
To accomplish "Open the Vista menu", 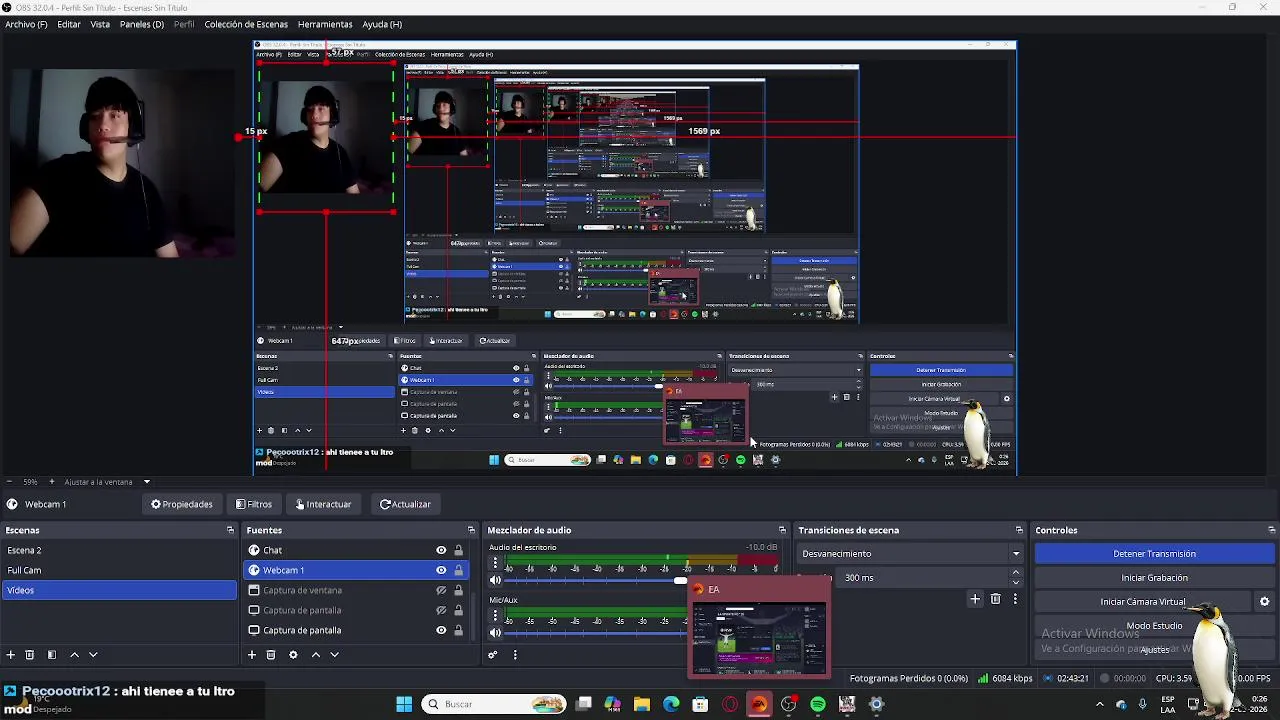I will (100, 24).
